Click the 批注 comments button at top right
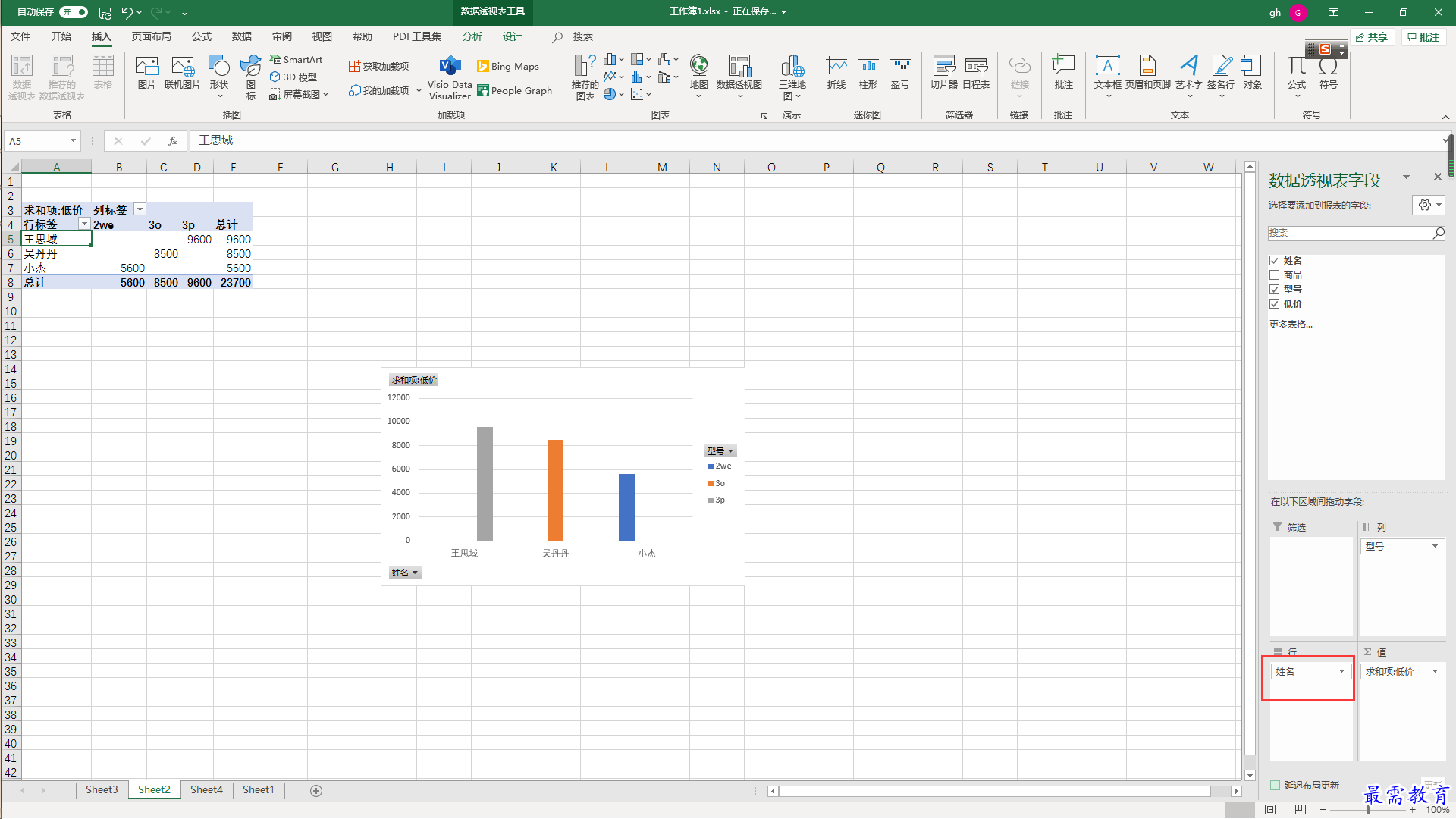The image size is (1456, 819). click(x=1423, y=37)
